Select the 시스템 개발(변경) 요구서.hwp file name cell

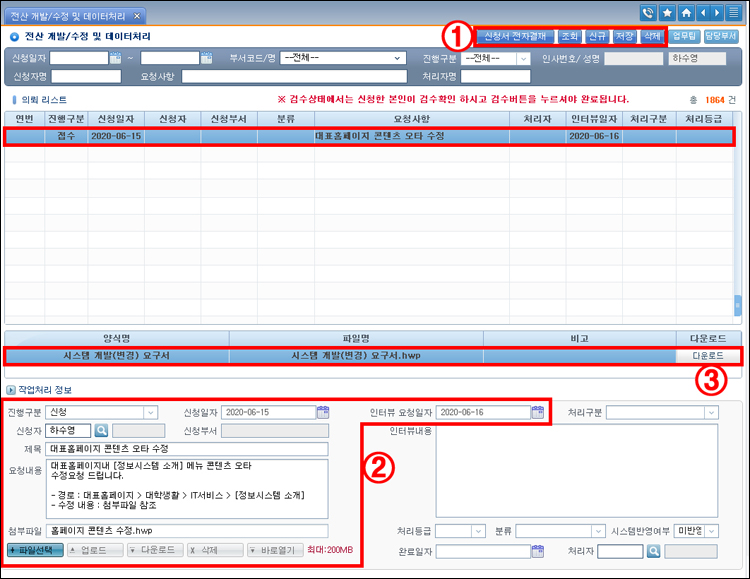click(356, 356)
